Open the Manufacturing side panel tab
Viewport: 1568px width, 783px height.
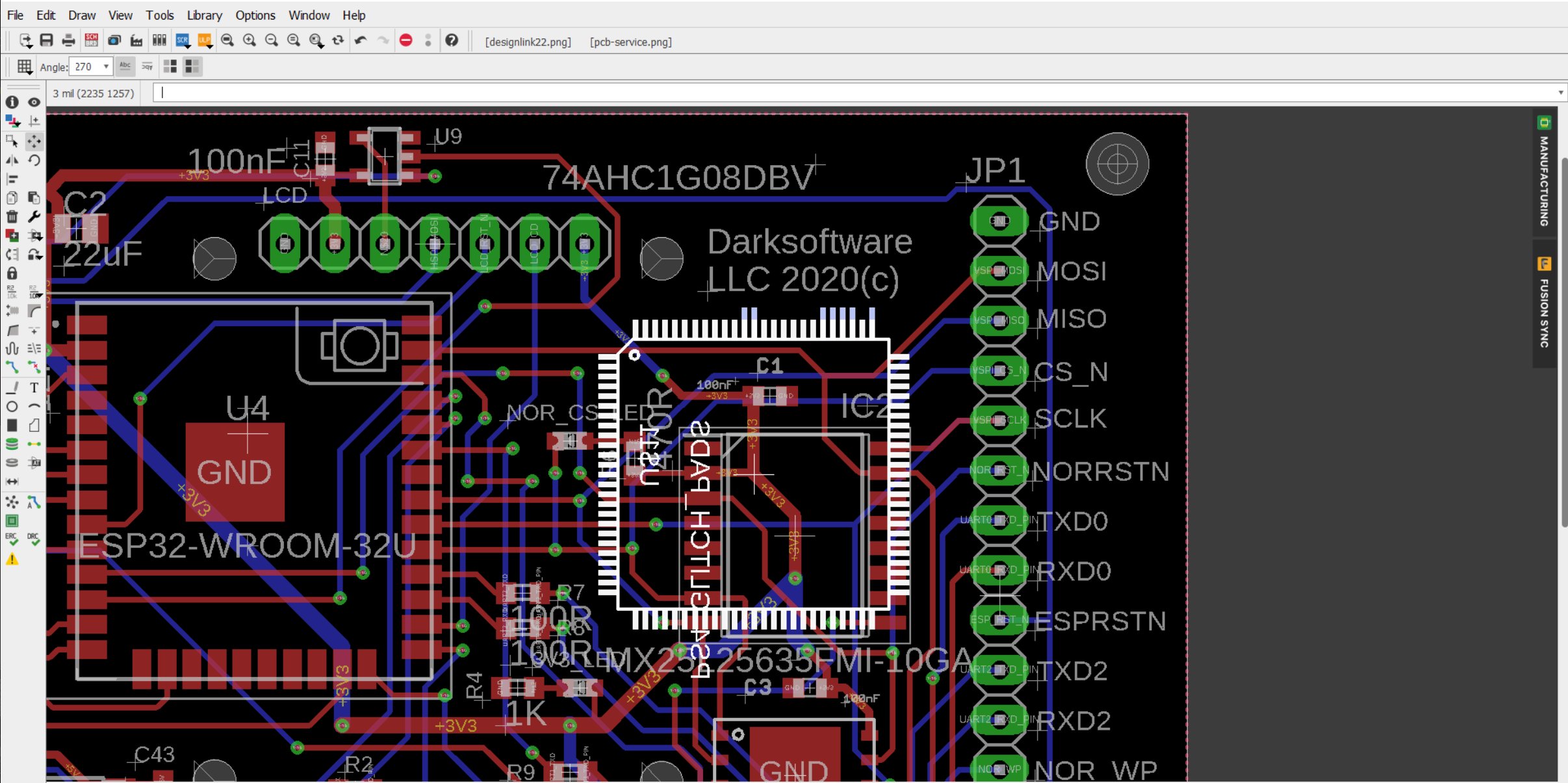click(1545, 172)
